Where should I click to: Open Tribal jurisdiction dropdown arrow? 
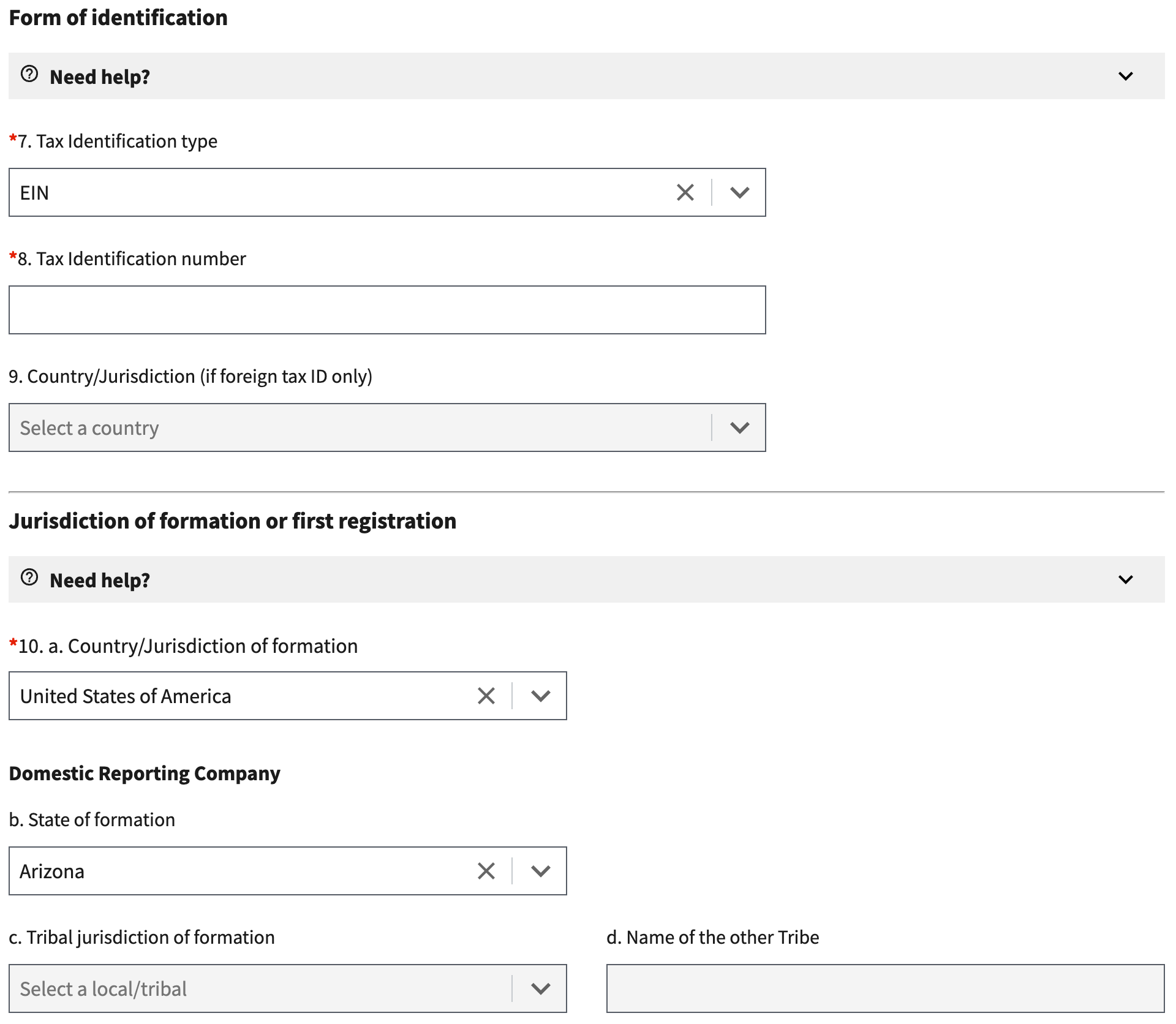540,988
